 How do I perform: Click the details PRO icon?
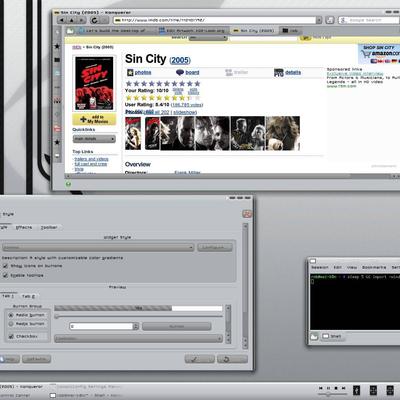(x=279, y=72)
